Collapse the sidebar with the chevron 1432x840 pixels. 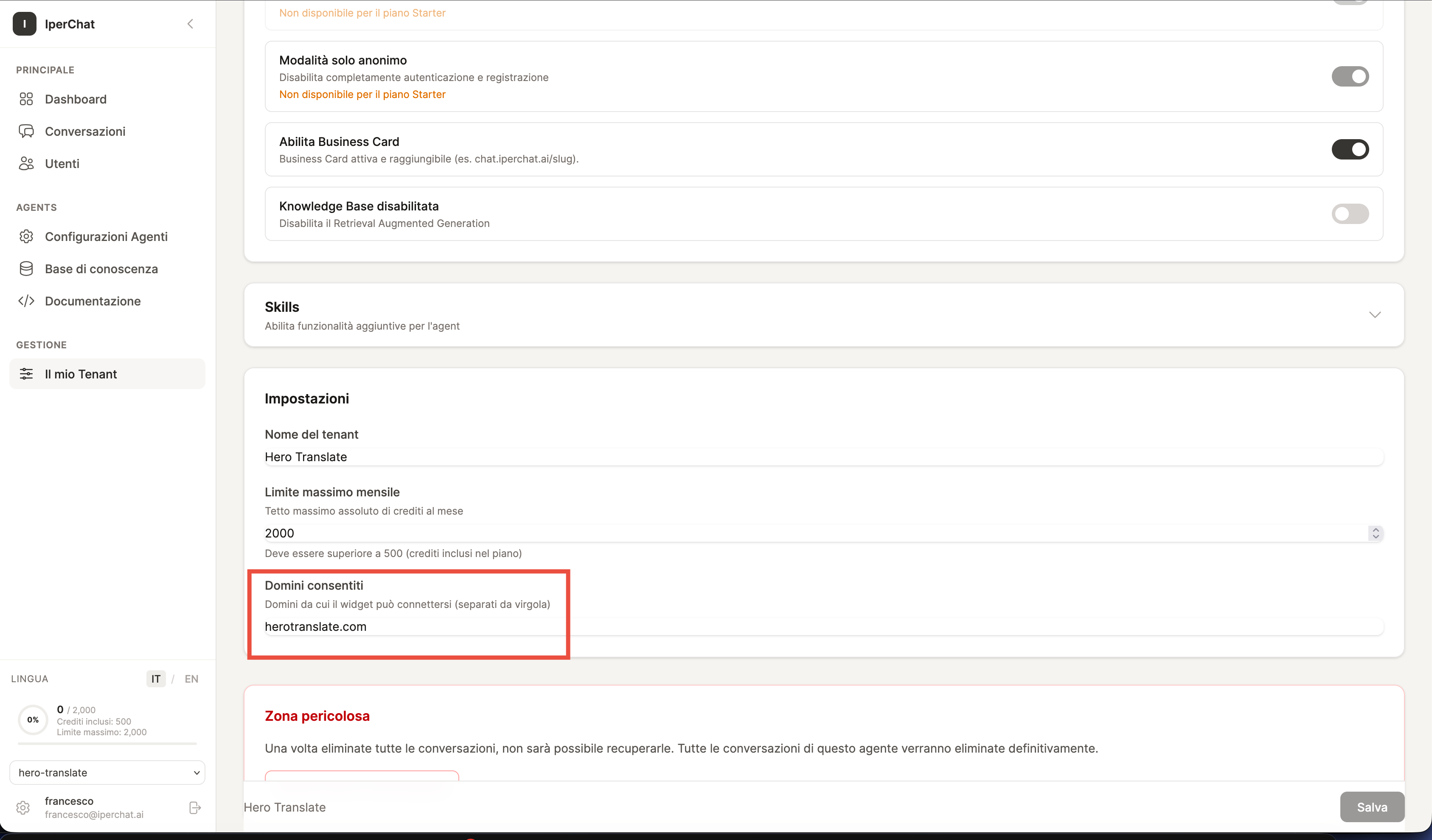pyautogui.click(x=191, y=24)
